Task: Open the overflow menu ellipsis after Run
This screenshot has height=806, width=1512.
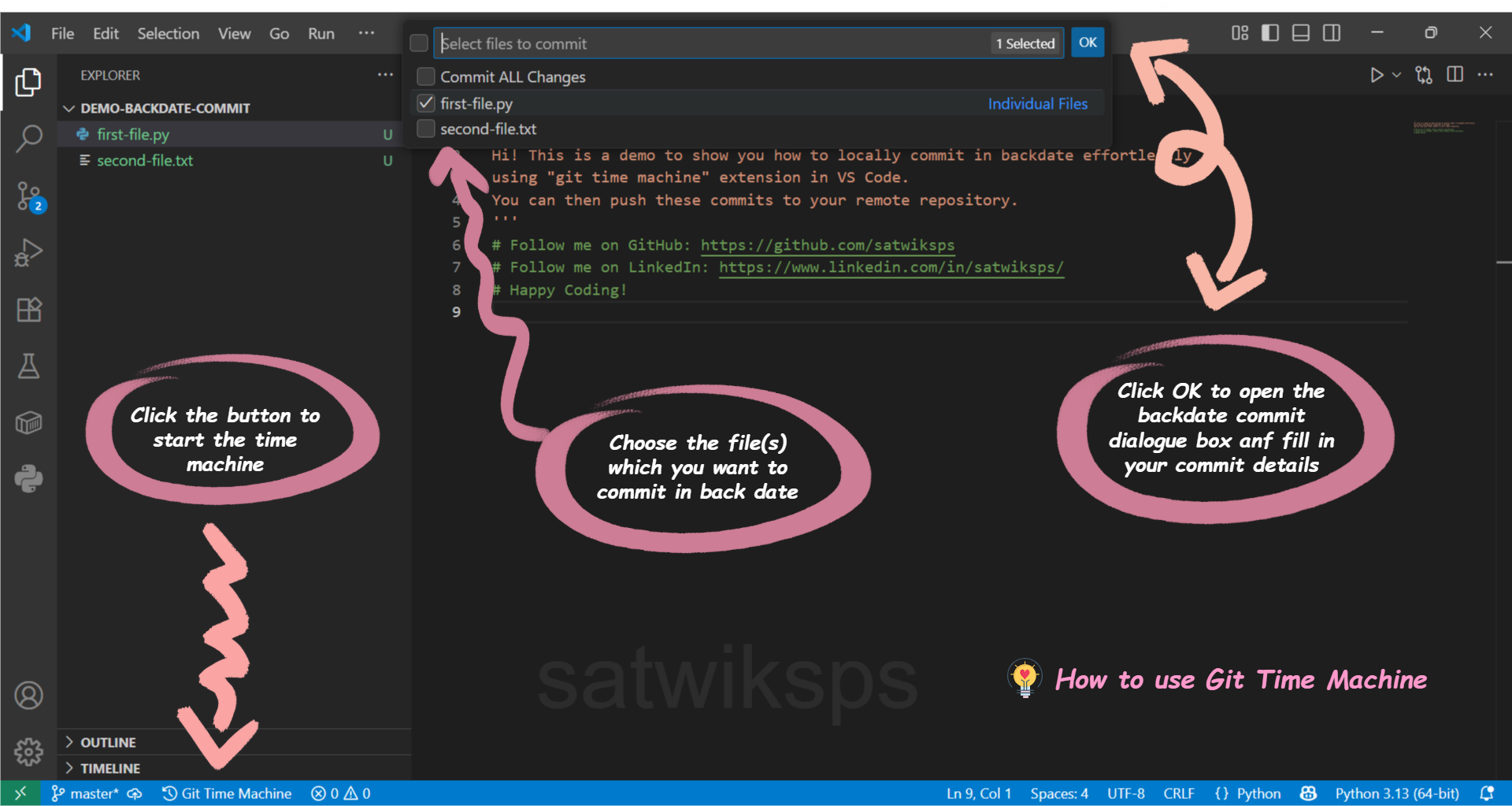Action: [366, 33]
